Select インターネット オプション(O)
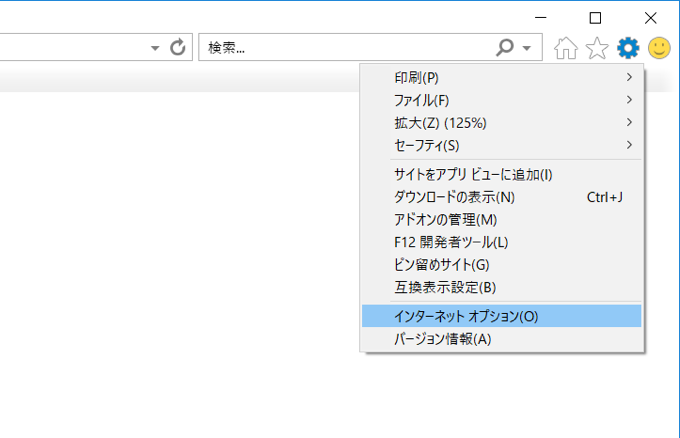 466,316
